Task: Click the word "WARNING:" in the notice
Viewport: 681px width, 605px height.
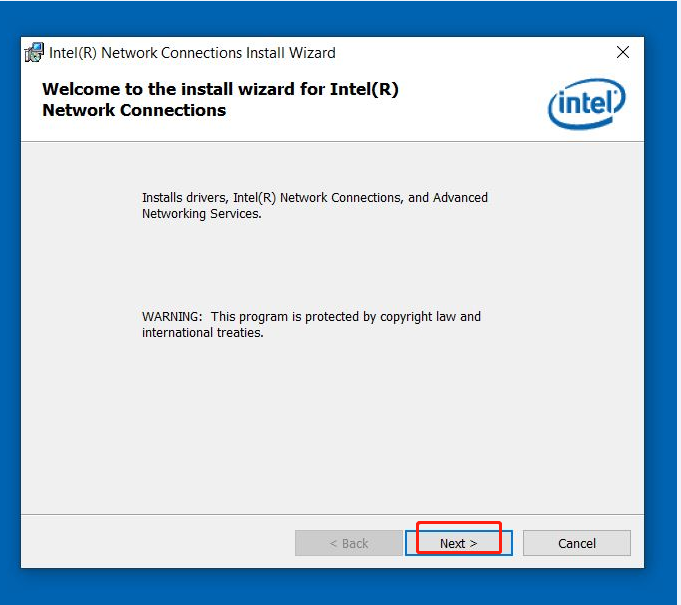Action: click(x=172, y=317)
